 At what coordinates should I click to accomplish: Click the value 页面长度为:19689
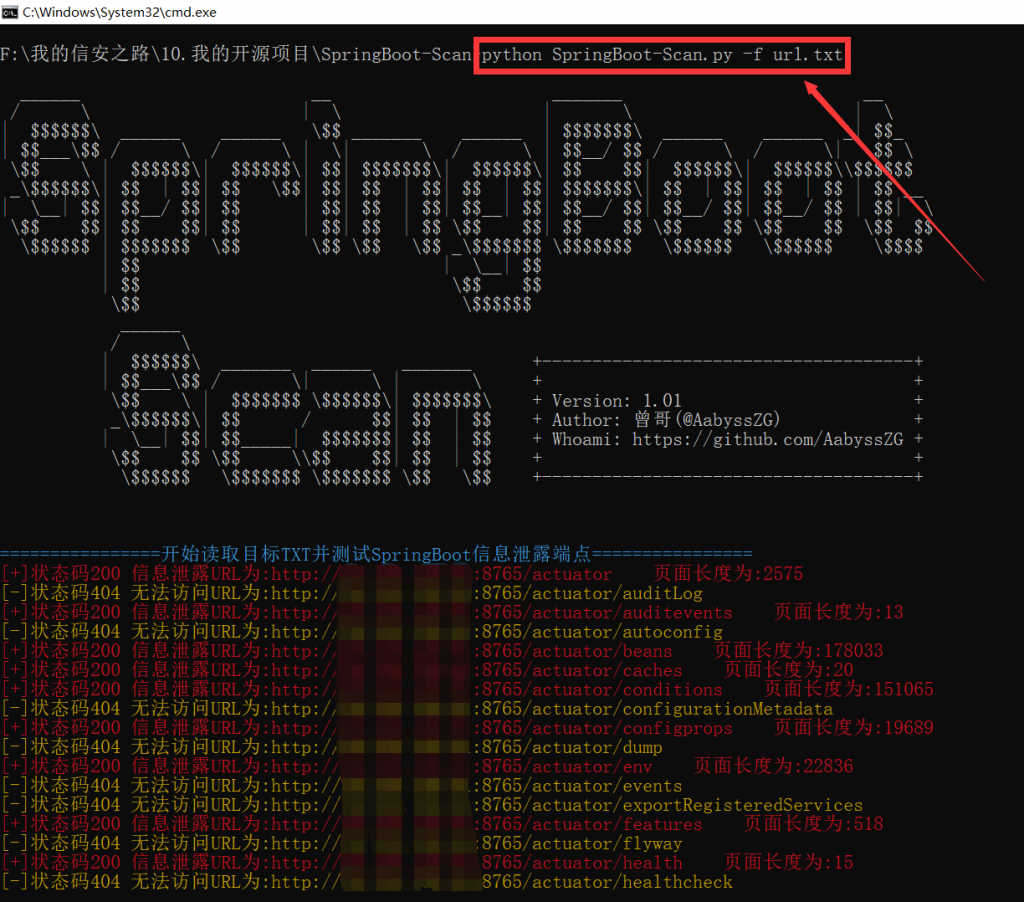click(854, 728)
